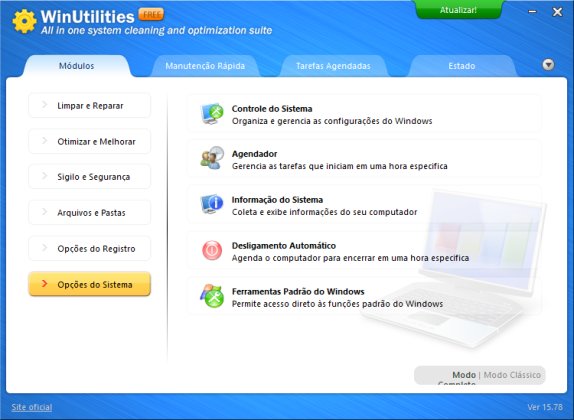The width and height of the screenshot is (574, 420).
Task: Close the WinUtilities window
Action: (557, 12)
